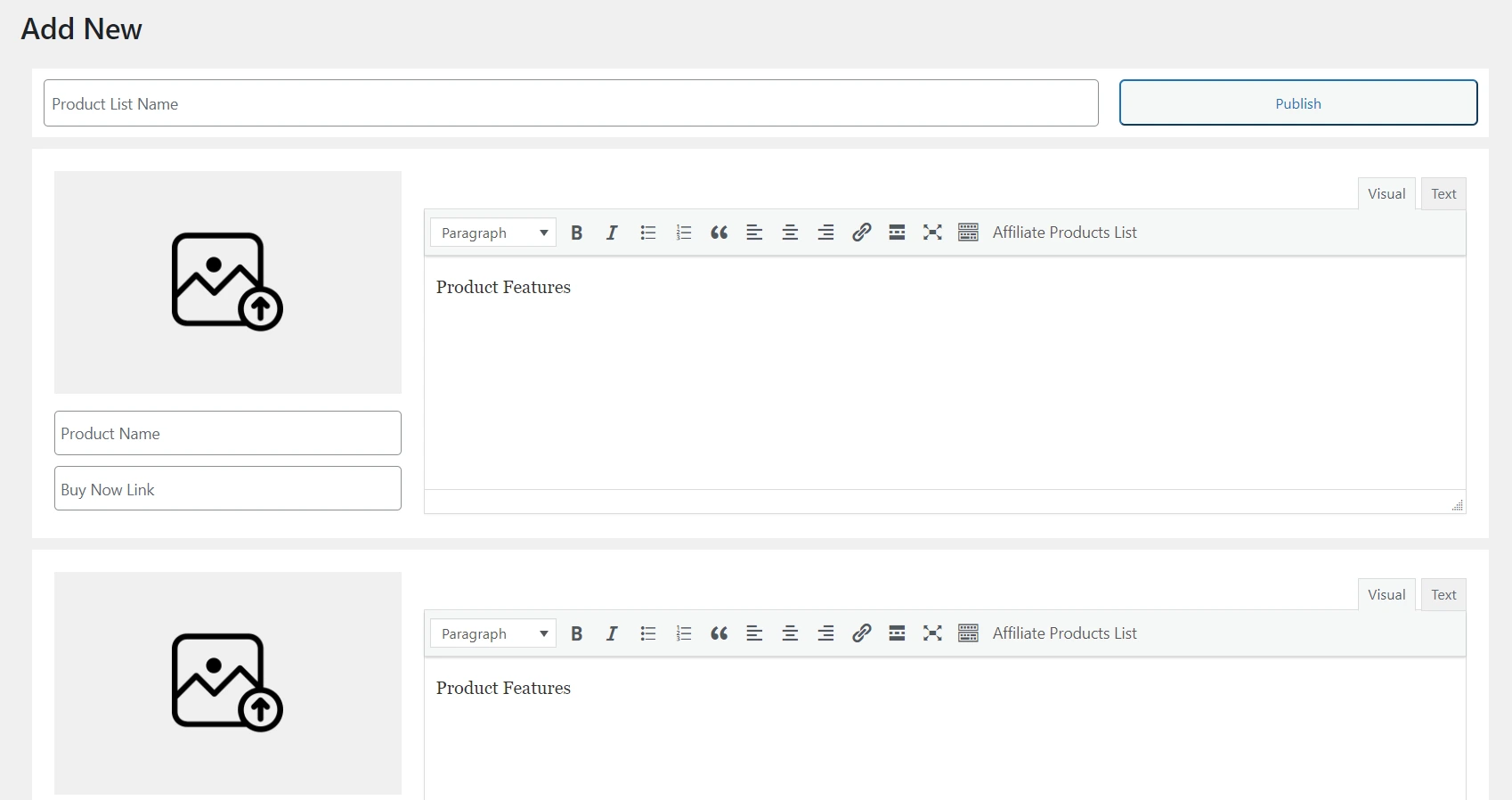Insert link in second product editor
Viewport: 1512px width, 800px height.
pyautogui.click(x=861, y=633)
